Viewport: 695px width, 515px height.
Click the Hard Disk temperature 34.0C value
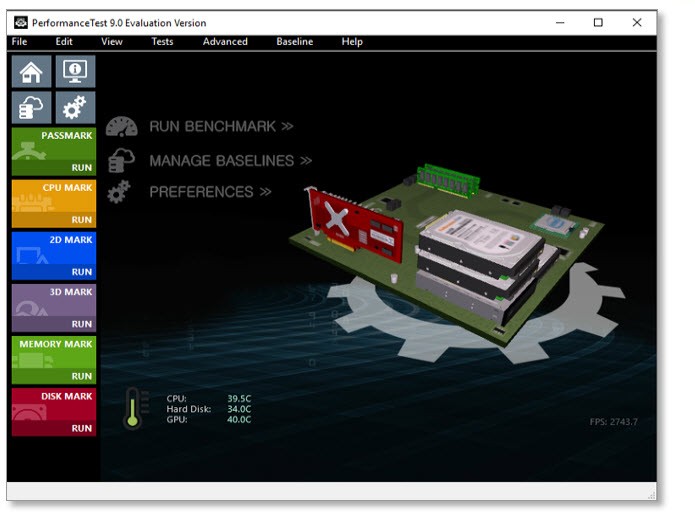(239, 409)
